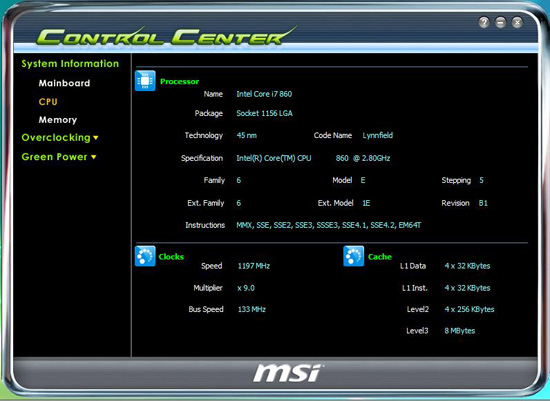Click the Cache section icon

pyautogui.click(x=354, y=256)
